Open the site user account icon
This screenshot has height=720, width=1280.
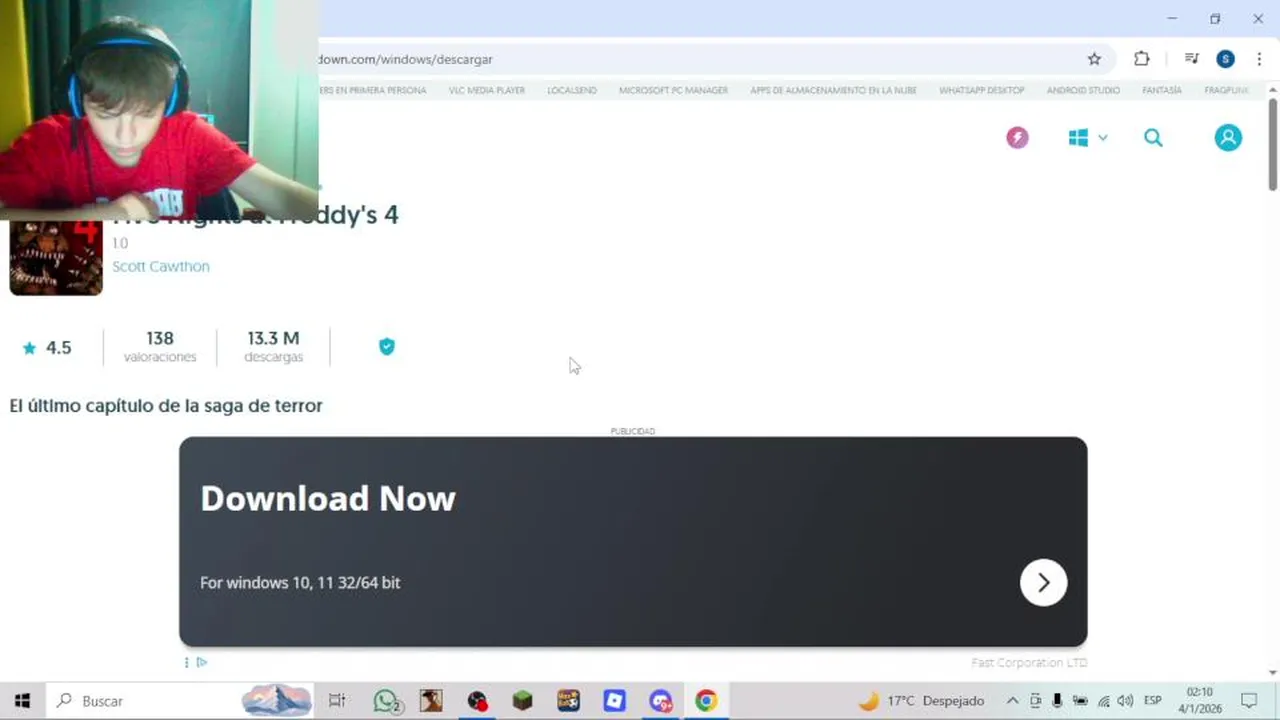click(x=1228, y=138)
